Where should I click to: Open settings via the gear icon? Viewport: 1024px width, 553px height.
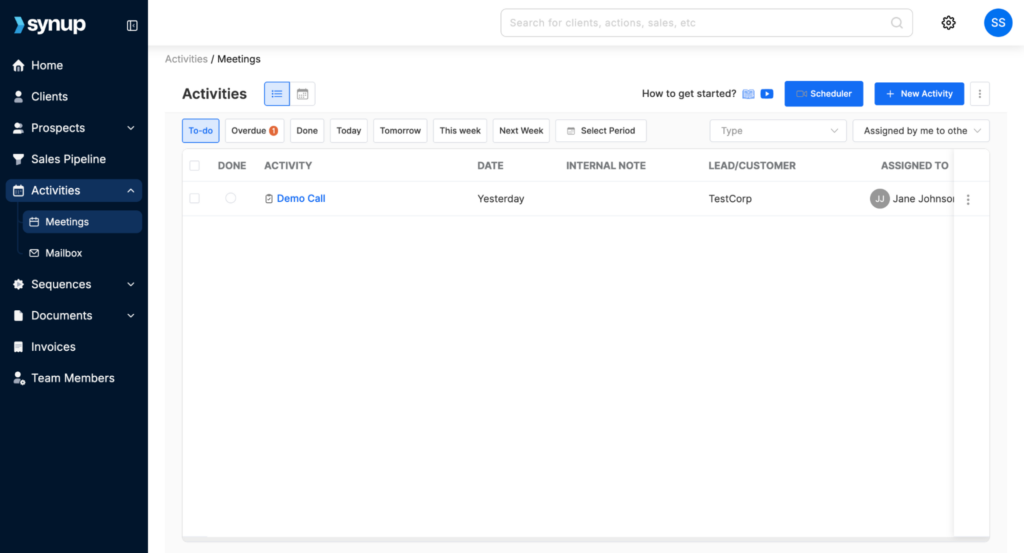pyautogui.click(x=948, y=23)
